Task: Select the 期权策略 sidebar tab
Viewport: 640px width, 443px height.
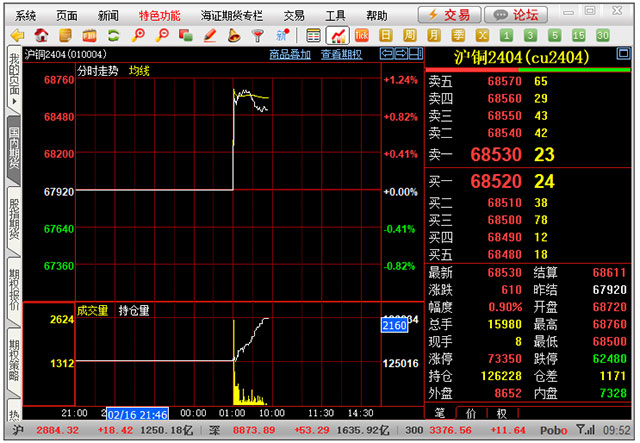Action: click(14, 360)
